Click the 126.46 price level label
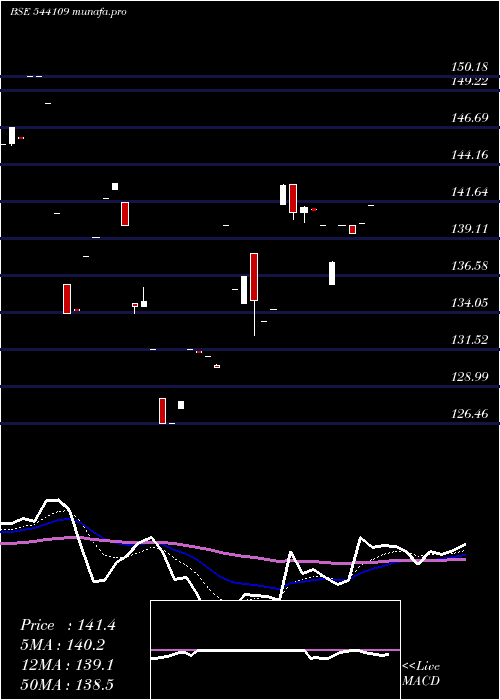 [x=469, y=414]
